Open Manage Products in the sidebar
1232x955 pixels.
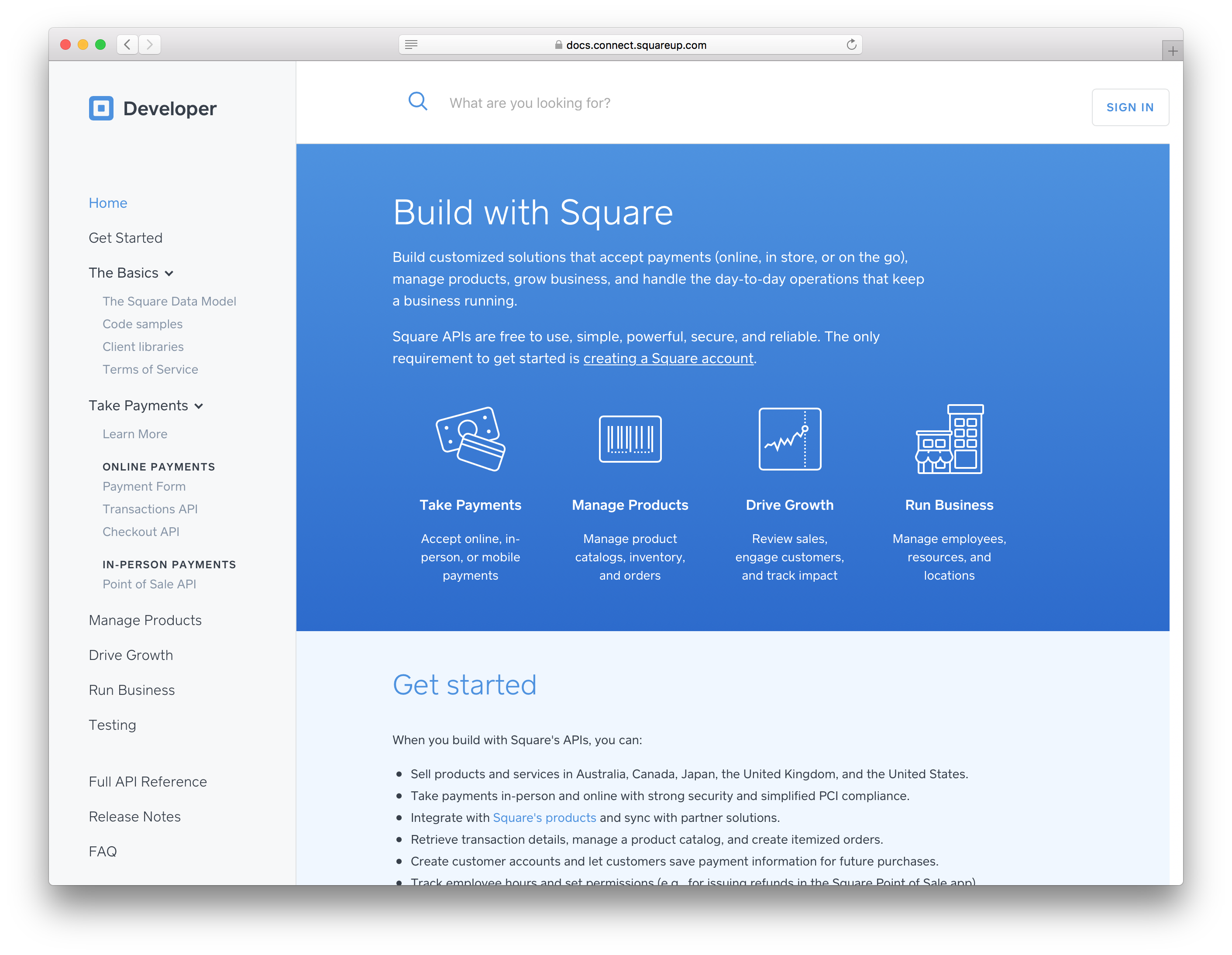pyautogui.click(x=145, y=620)
